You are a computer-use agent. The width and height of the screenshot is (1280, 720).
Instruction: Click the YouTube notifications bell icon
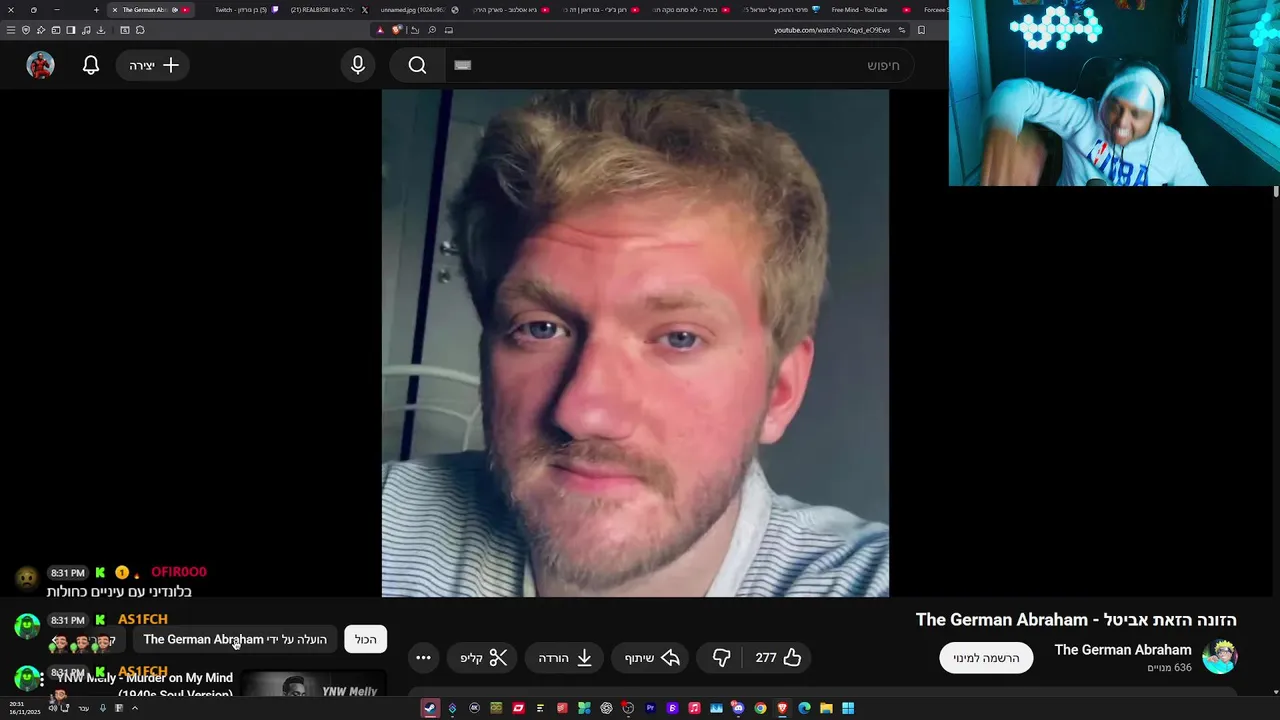[x=91, y=65]
